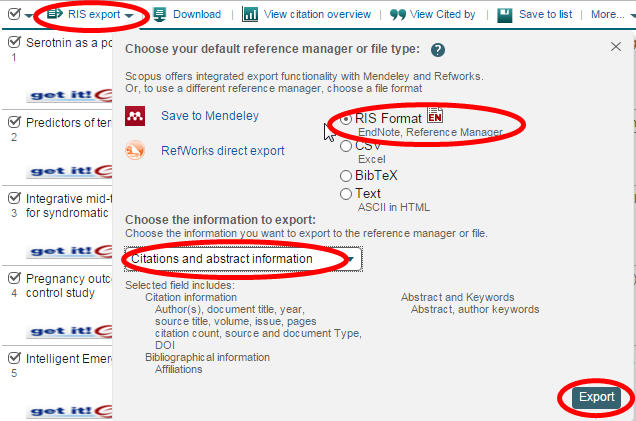The width and height of the screenshot is (636, 421).
Task: Click the 'Bibliographical information' text
Action: click(x=207, y=357)
